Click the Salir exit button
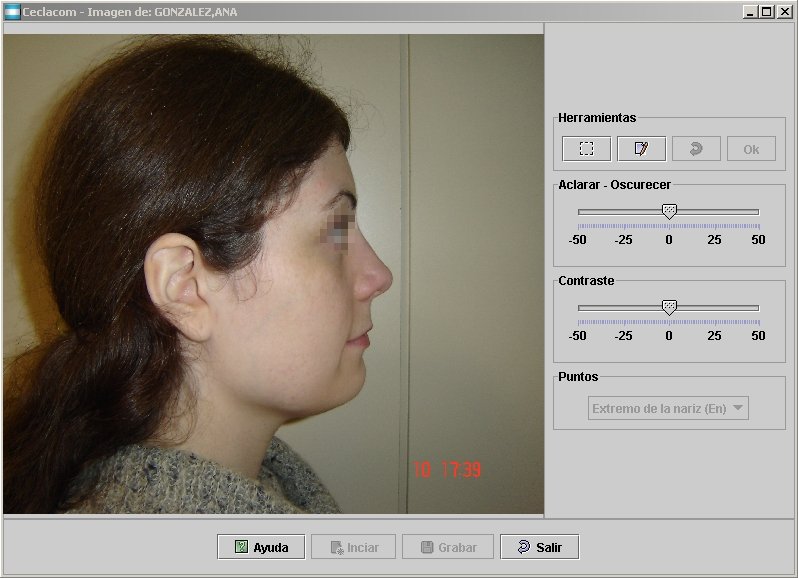 click(x=539, y=547)
